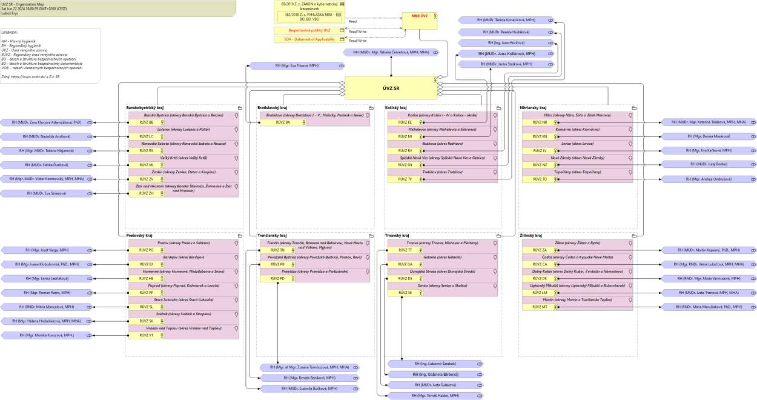Viewport: 757px width, 400px height.
Task: Select the RÚVZ TN node
Action: click(x=278, y=250)
